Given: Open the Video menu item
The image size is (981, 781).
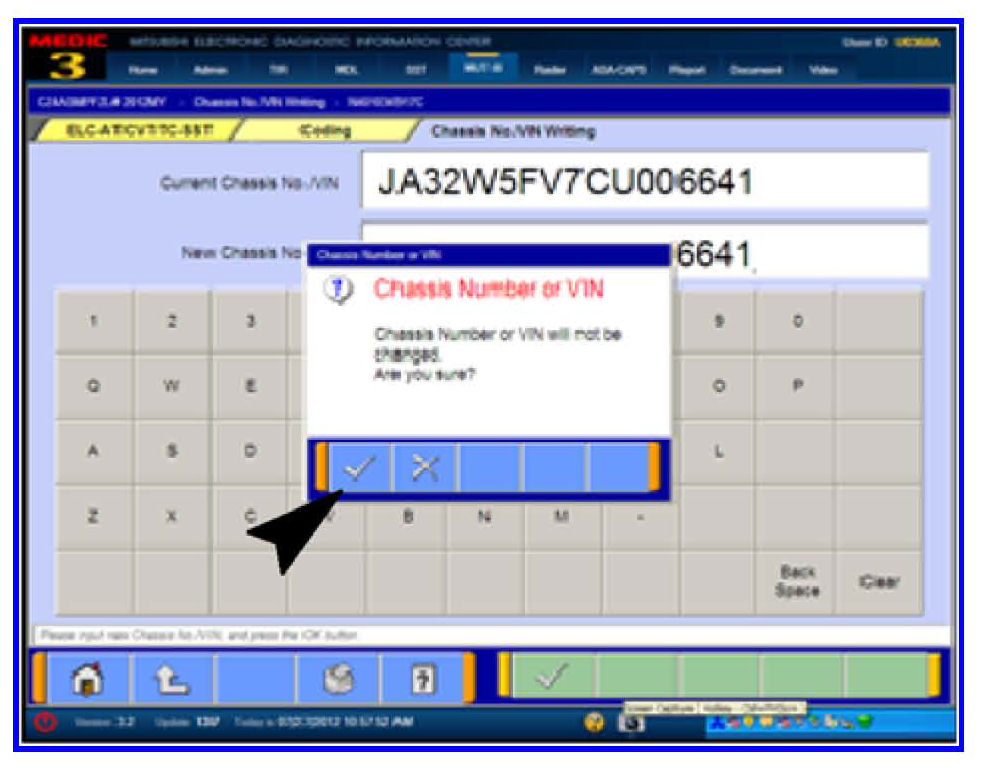Looking at the screenshot, I should tap(822, 69).
